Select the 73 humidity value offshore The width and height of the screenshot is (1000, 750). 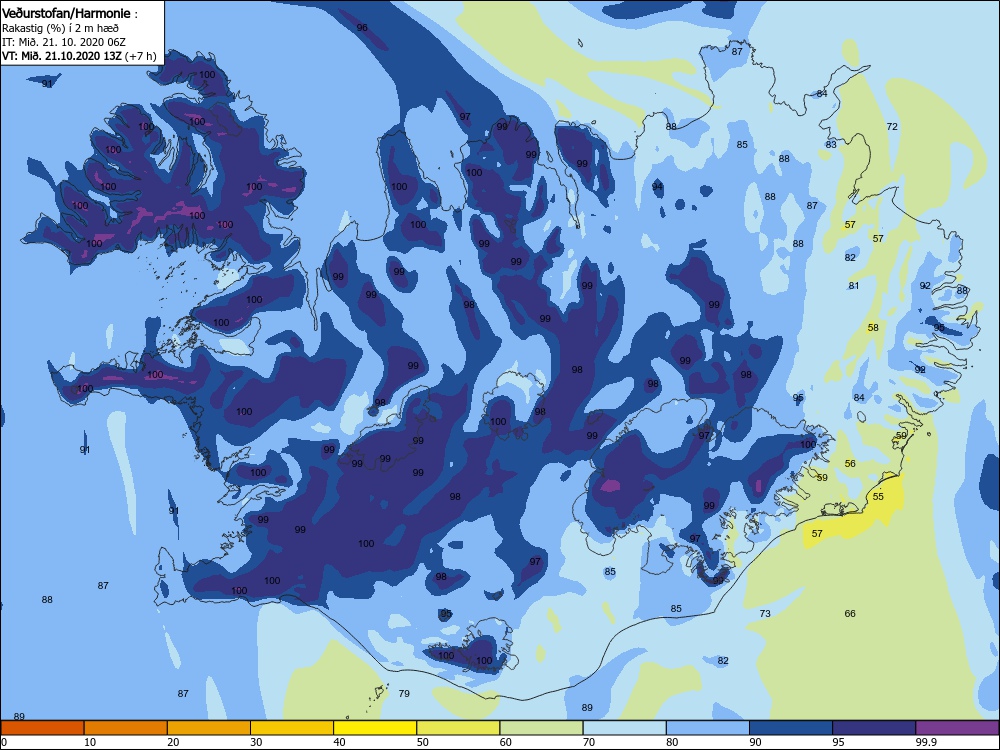click(x=765, y=614)
